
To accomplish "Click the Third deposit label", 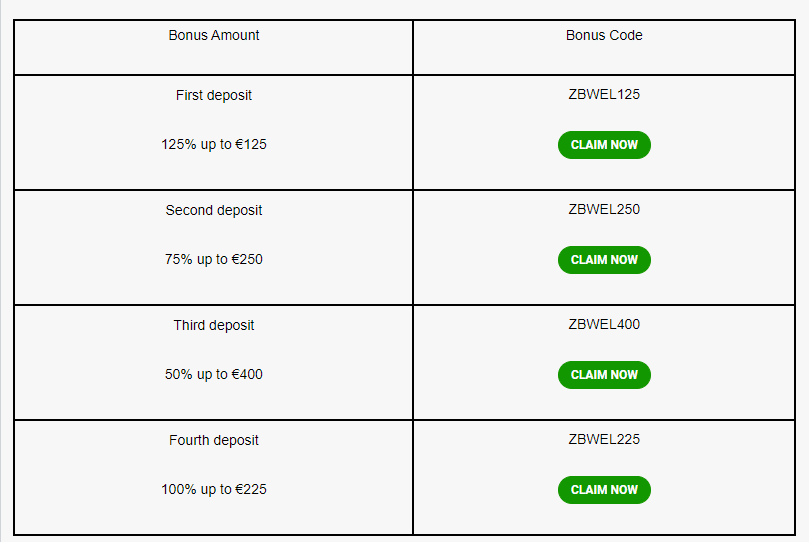I will click(x=214, y=325).
